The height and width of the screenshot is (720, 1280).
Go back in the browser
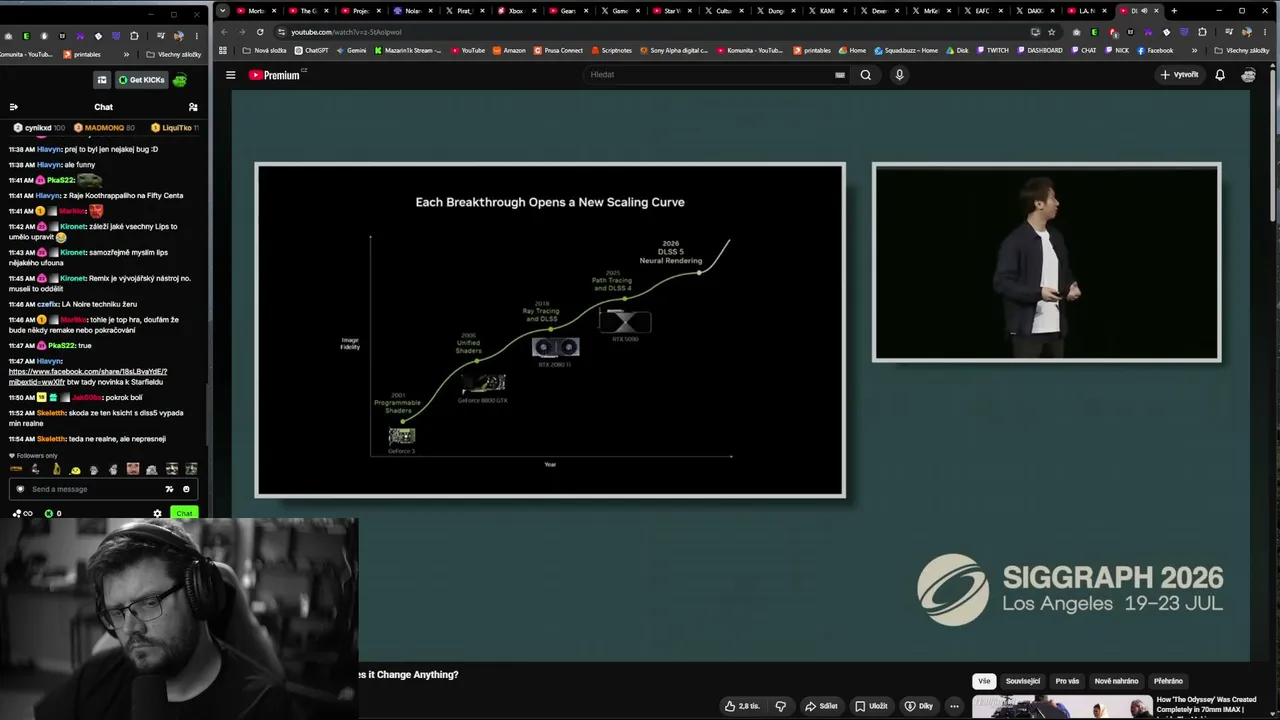(x=224, y=32)
